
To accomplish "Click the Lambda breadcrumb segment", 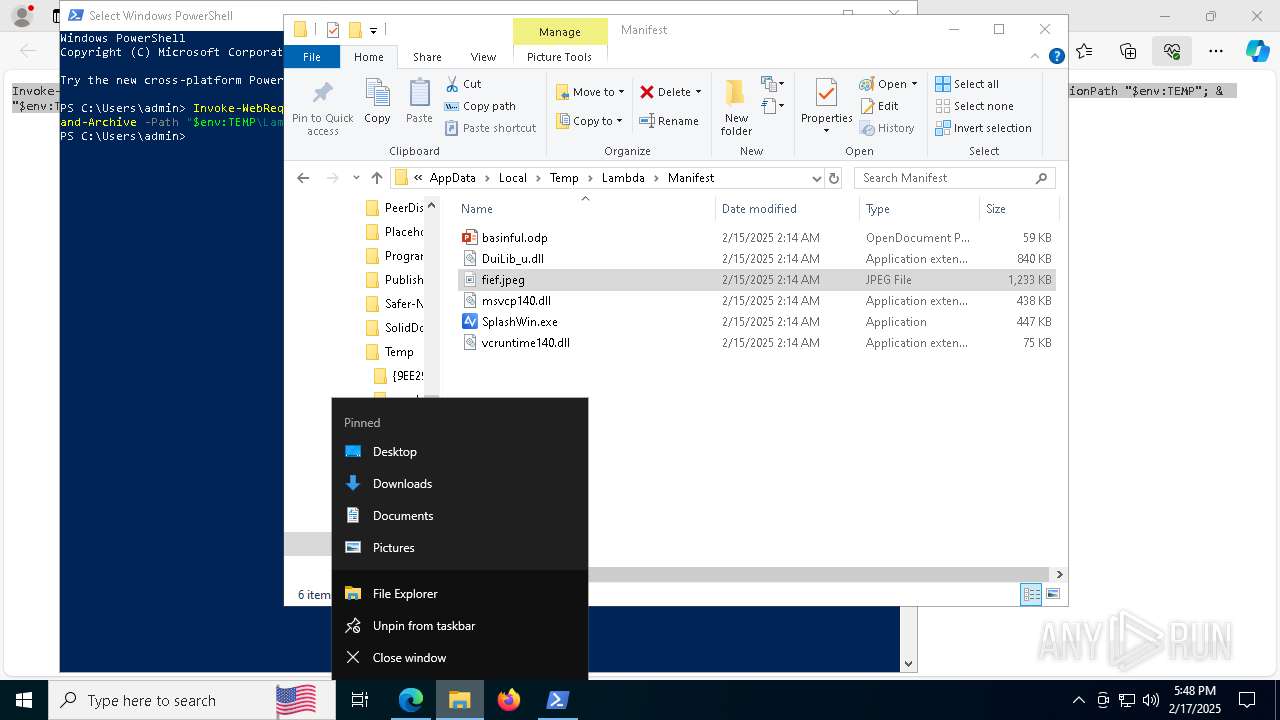I will point(623,178).
